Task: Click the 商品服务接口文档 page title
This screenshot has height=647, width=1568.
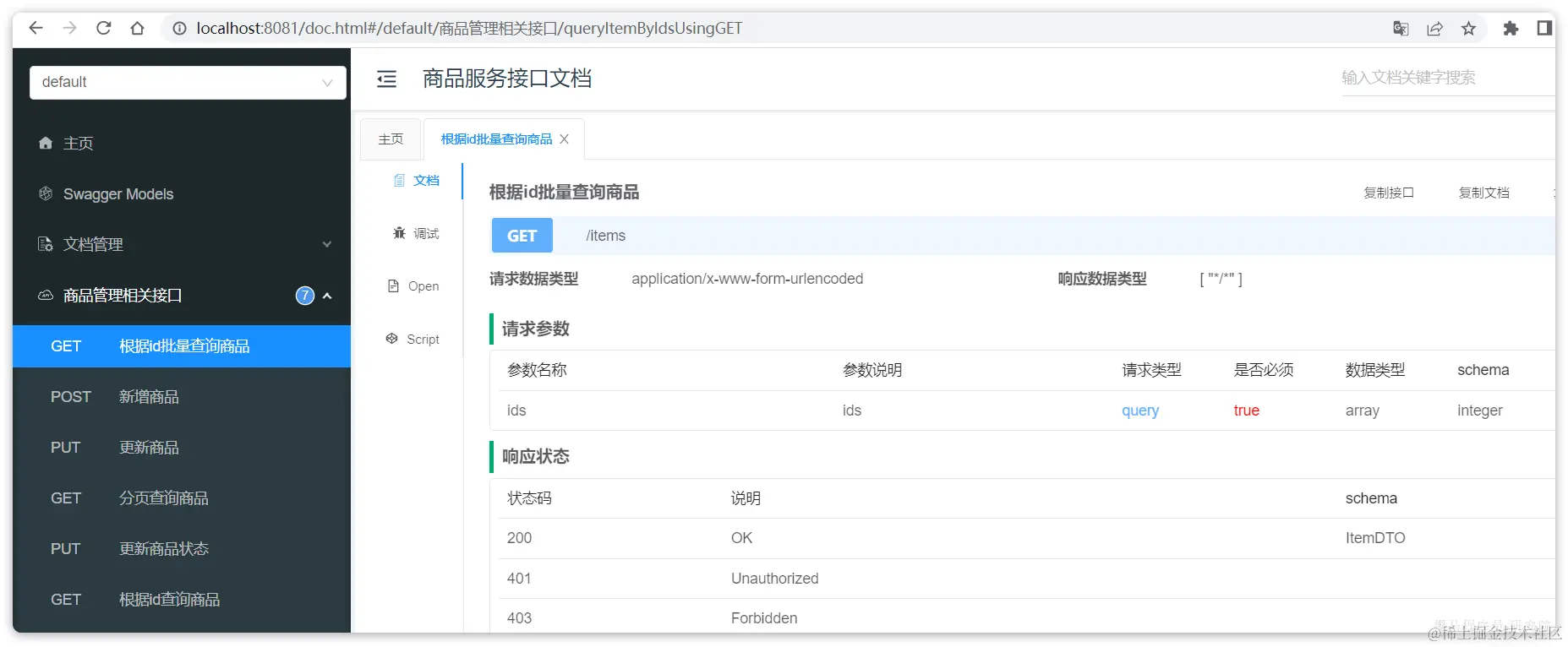Action: (x=507, y=79)
